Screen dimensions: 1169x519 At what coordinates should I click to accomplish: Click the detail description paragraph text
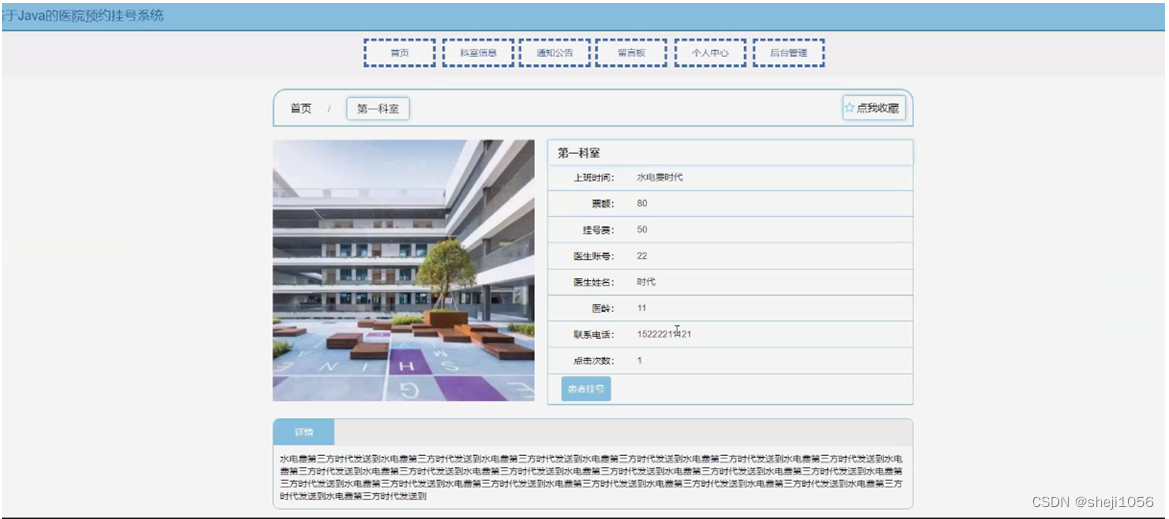pos(592,477)
